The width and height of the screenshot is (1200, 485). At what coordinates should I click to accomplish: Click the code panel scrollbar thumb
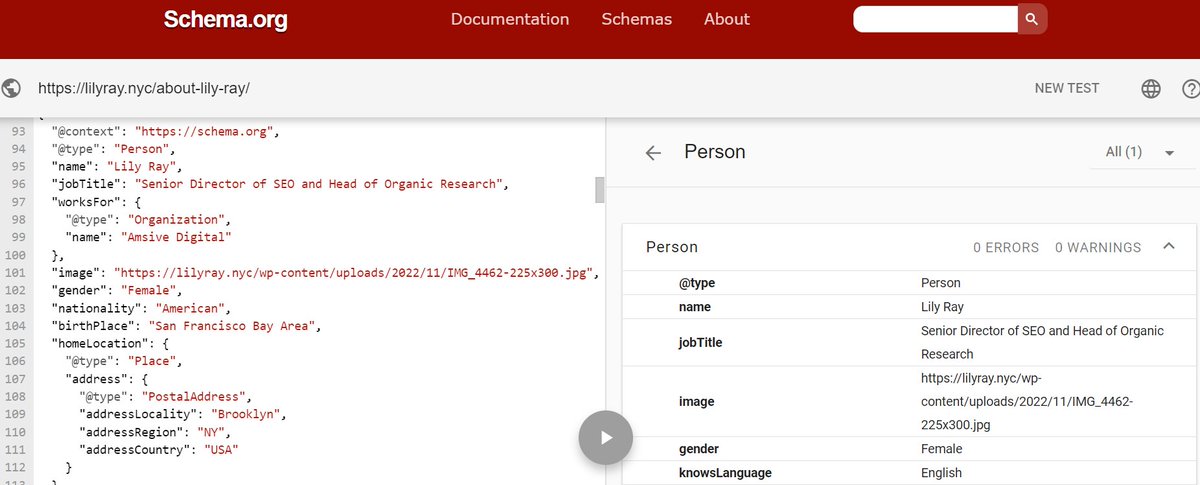599,190
